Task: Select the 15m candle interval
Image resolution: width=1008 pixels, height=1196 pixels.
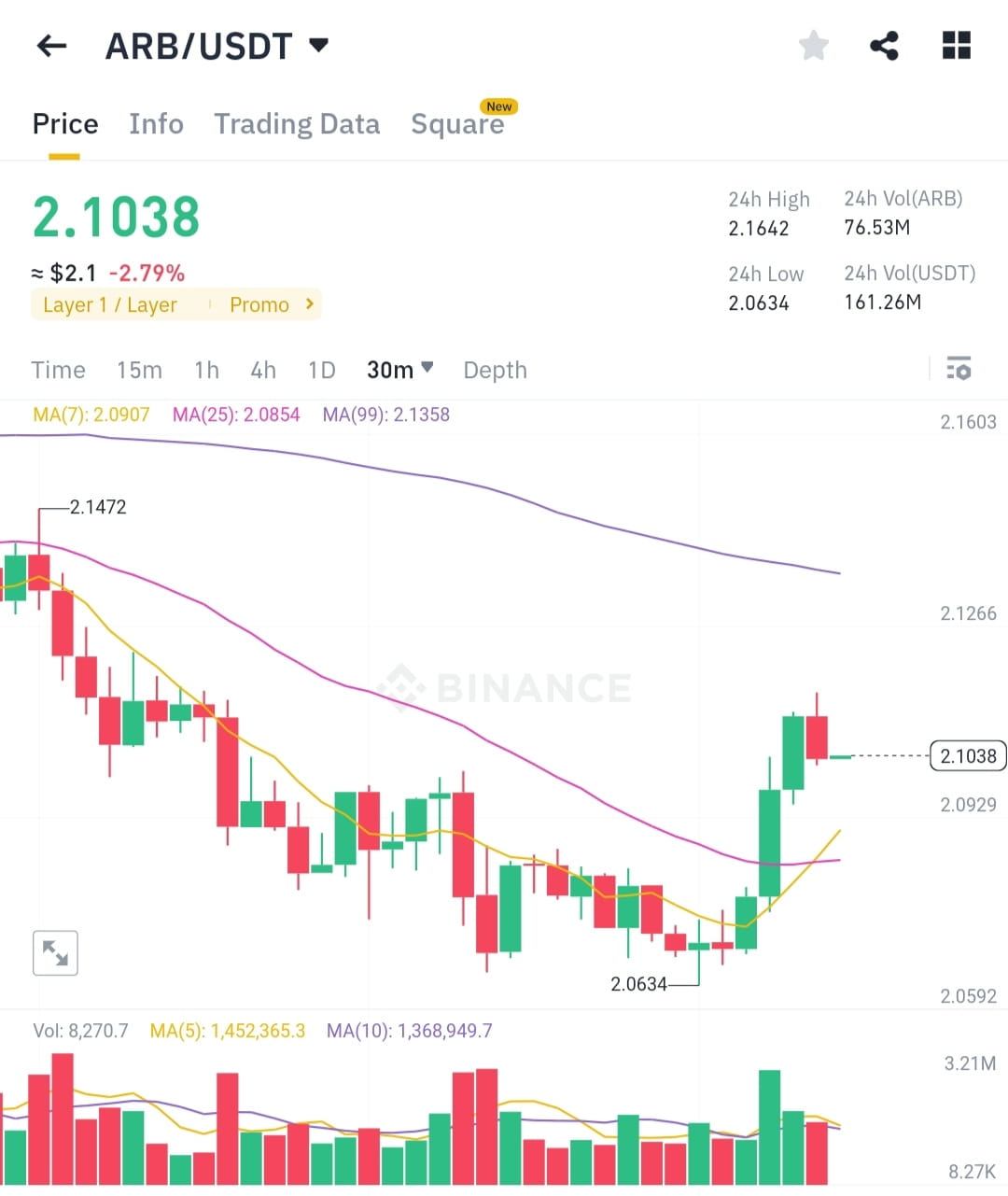Action: coord(139,370)
